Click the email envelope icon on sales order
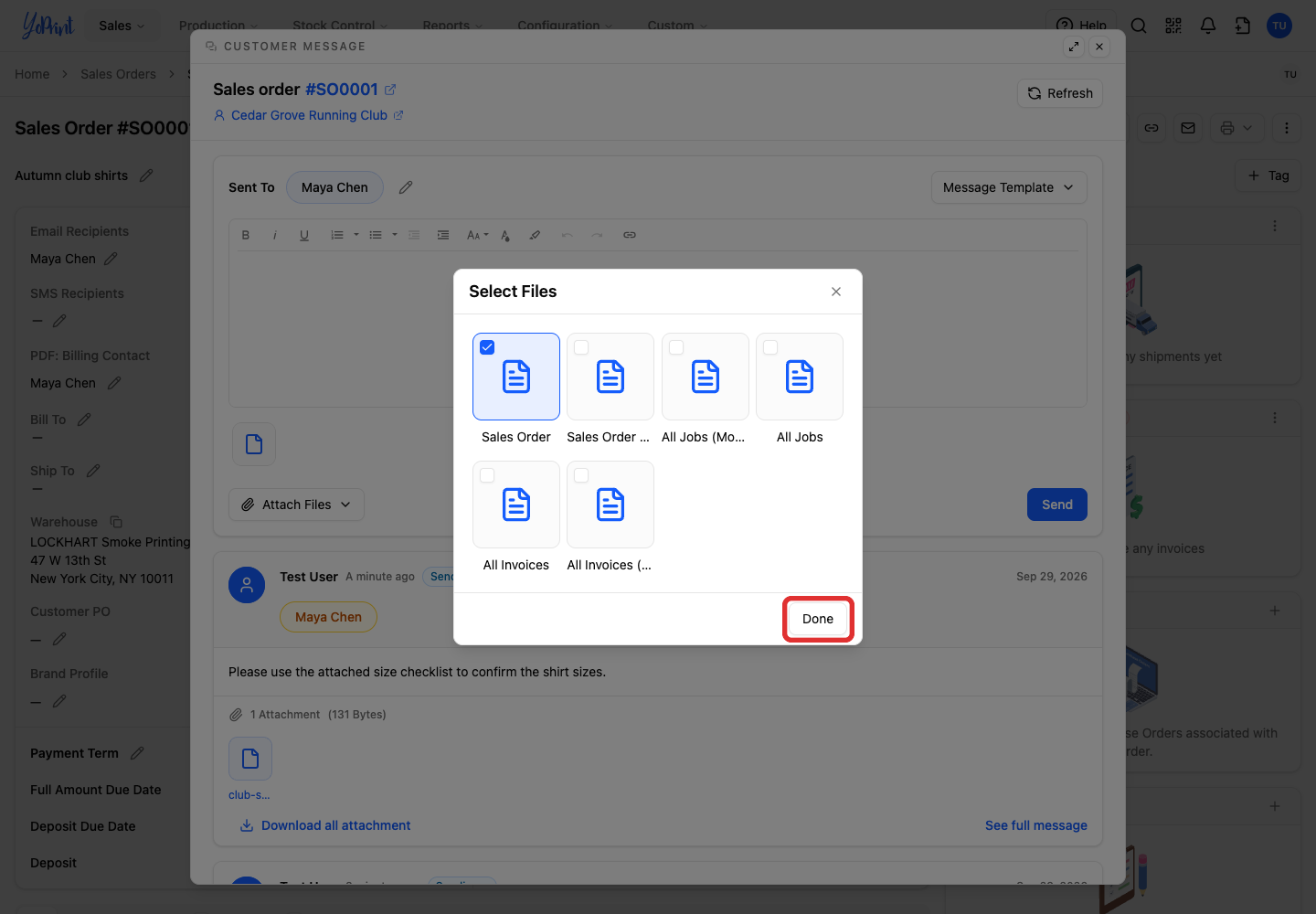This screenshot has width=1316, height=914. click(x=1188, y=128)
